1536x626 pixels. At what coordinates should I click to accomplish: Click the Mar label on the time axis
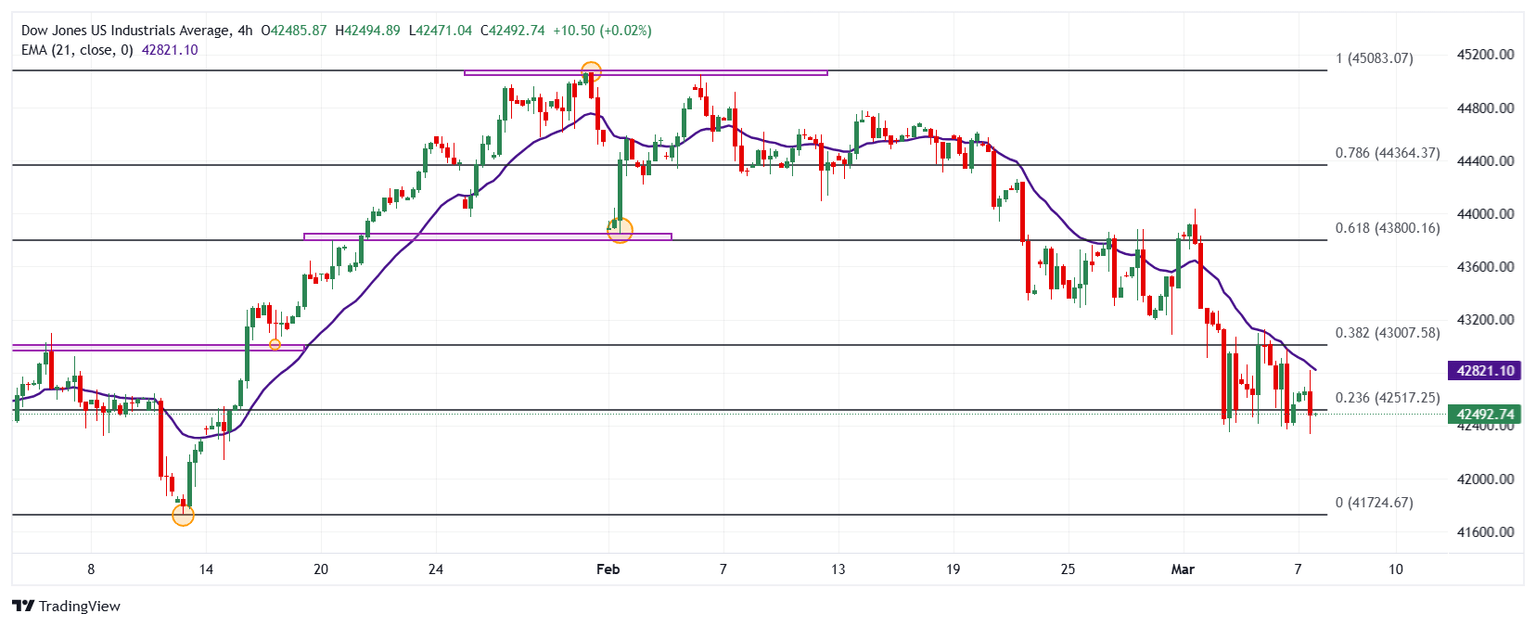1182,569
